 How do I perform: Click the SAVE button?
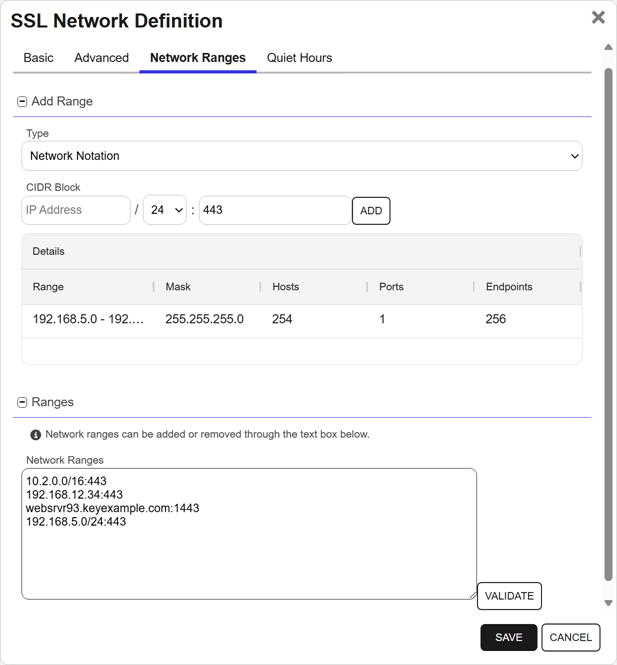tap(509, 637)
